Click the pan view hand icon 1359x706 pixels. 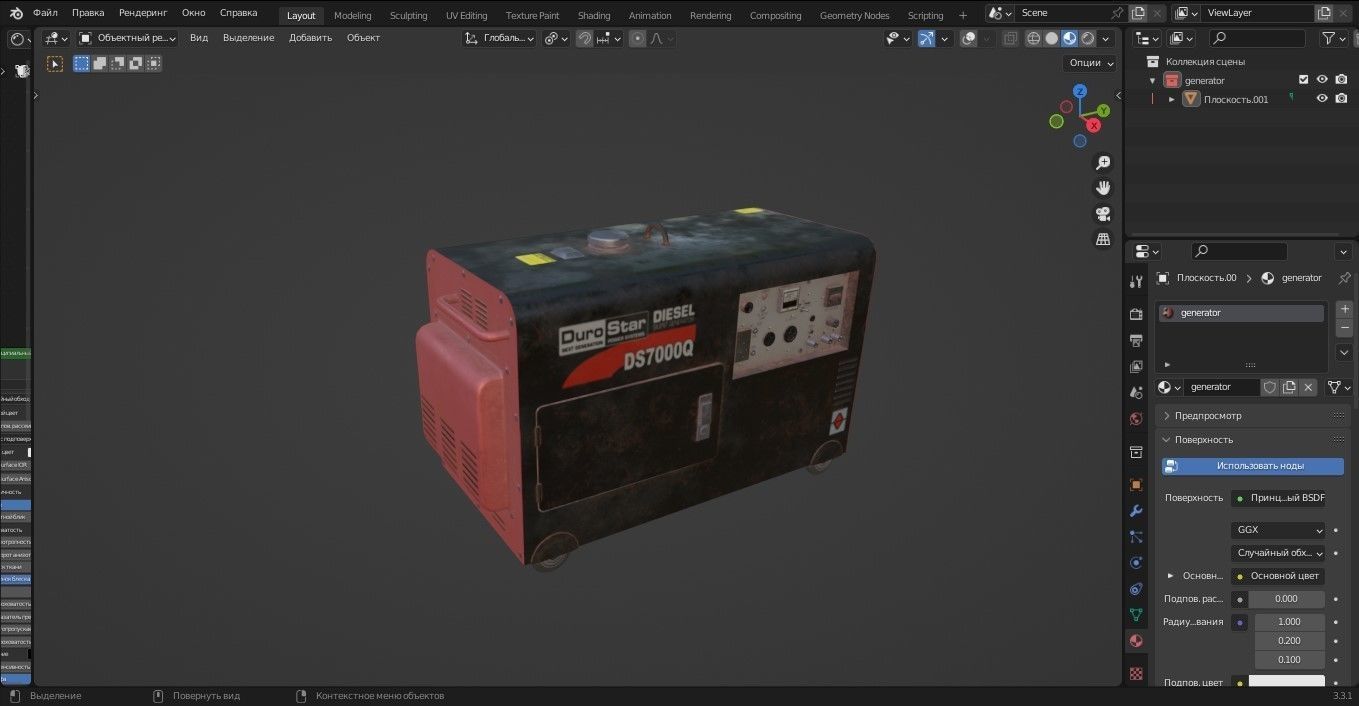(x=1103, y=188)
